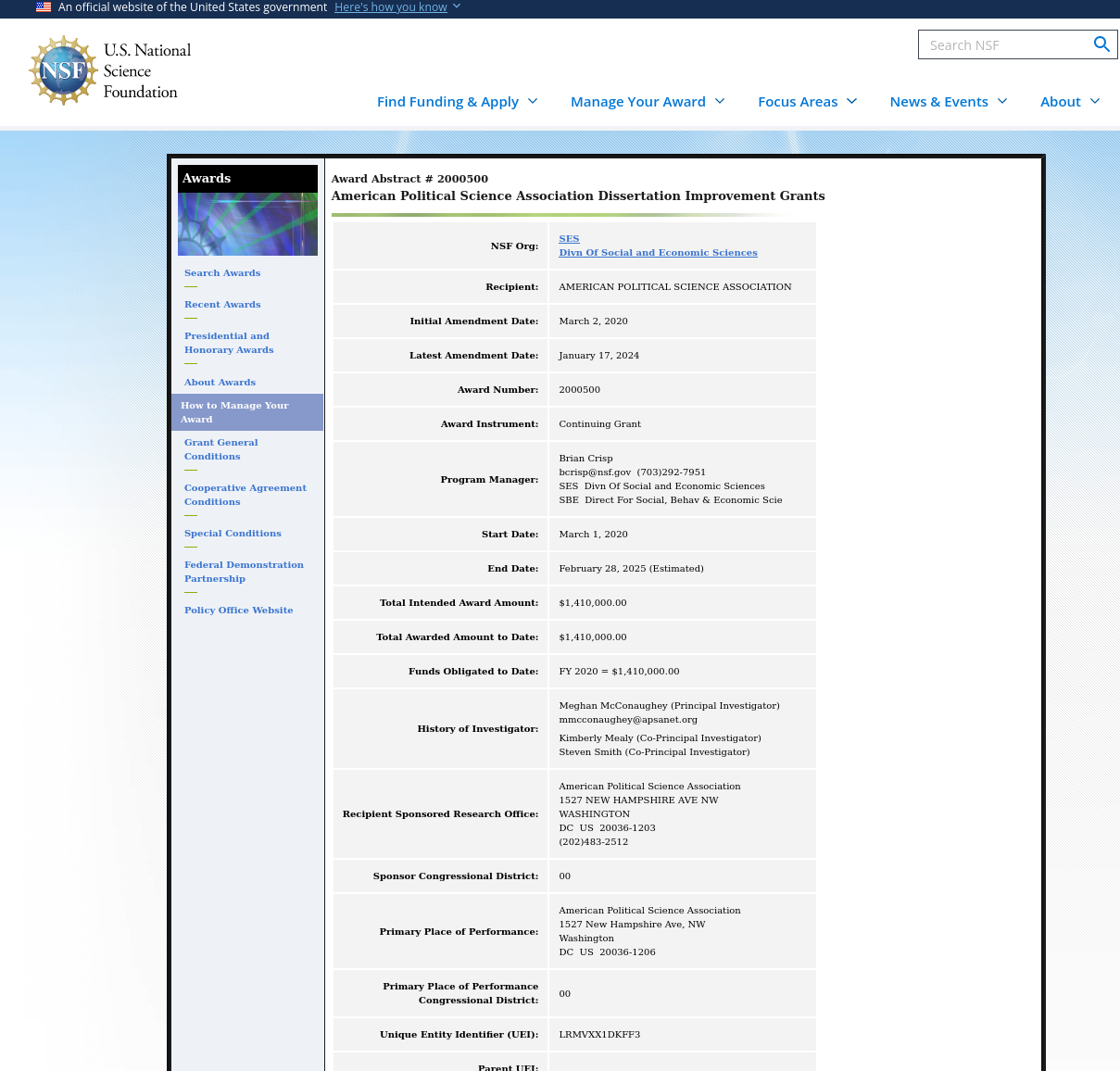Click the US flag icon in banner

pyautogui.click(x=44, y=7)
